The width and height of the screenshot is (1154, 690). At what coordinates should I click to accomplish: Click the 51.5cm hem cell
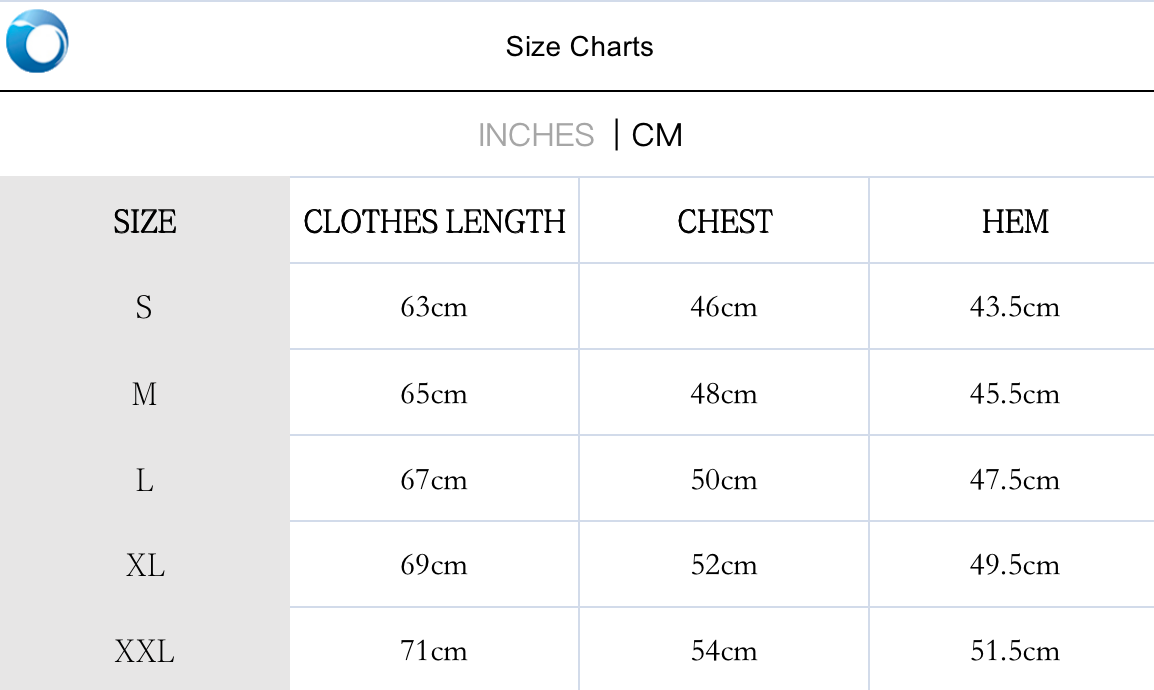(x=1014, y=652)
